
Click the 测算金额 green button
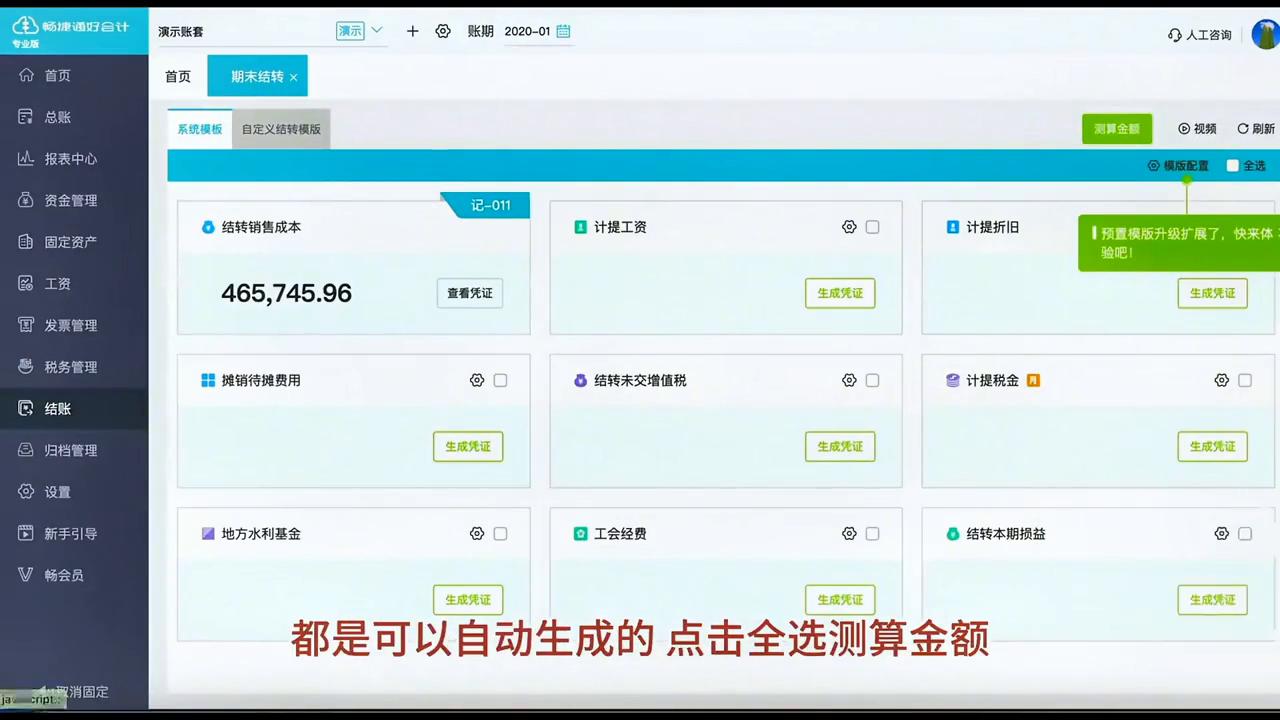point(1117,128)
